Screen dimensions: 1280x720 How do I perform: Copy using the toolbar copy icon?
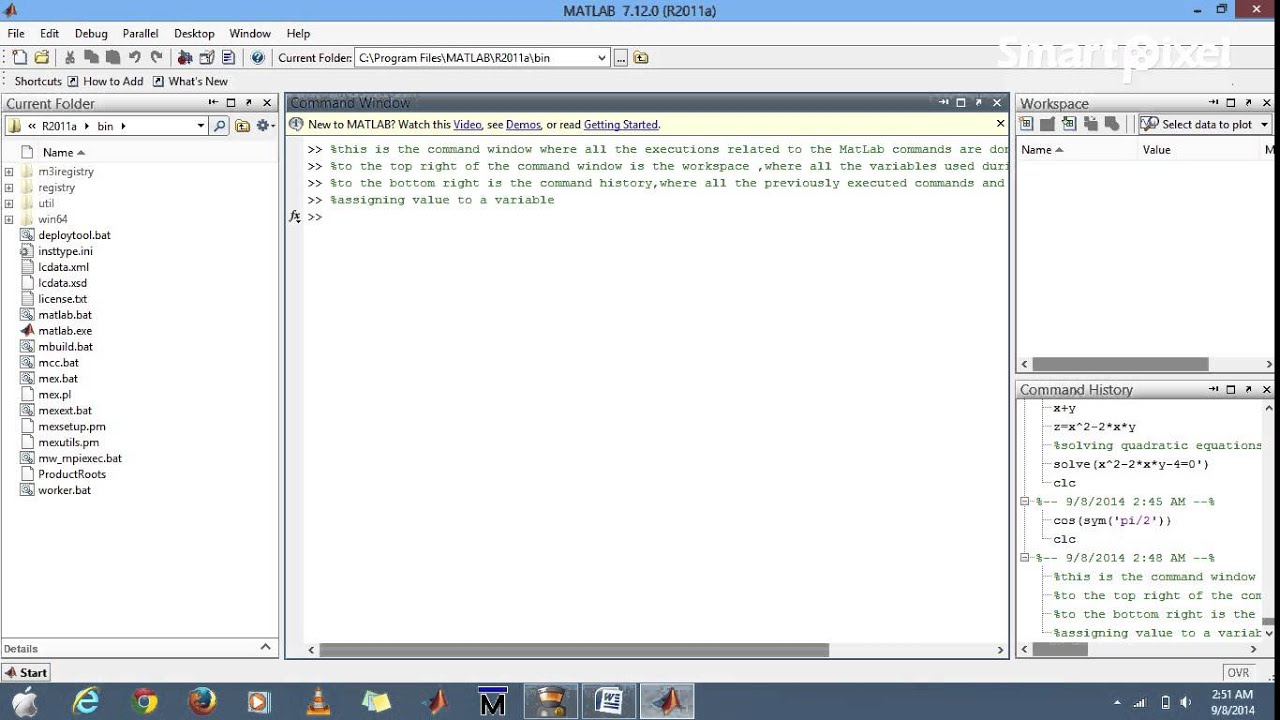[91, 58]
